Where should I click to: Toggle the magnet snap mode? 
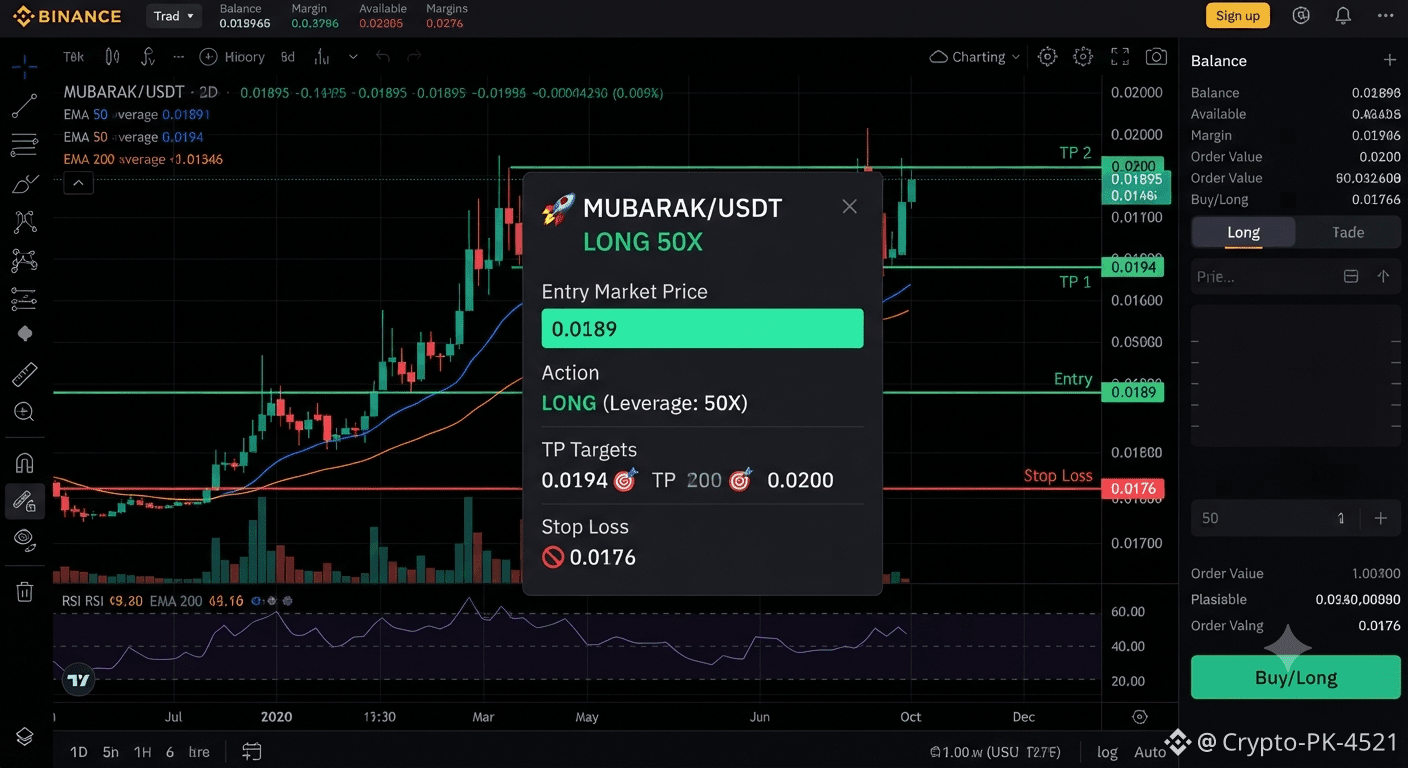pyautogui.click(x=25, y=463)
